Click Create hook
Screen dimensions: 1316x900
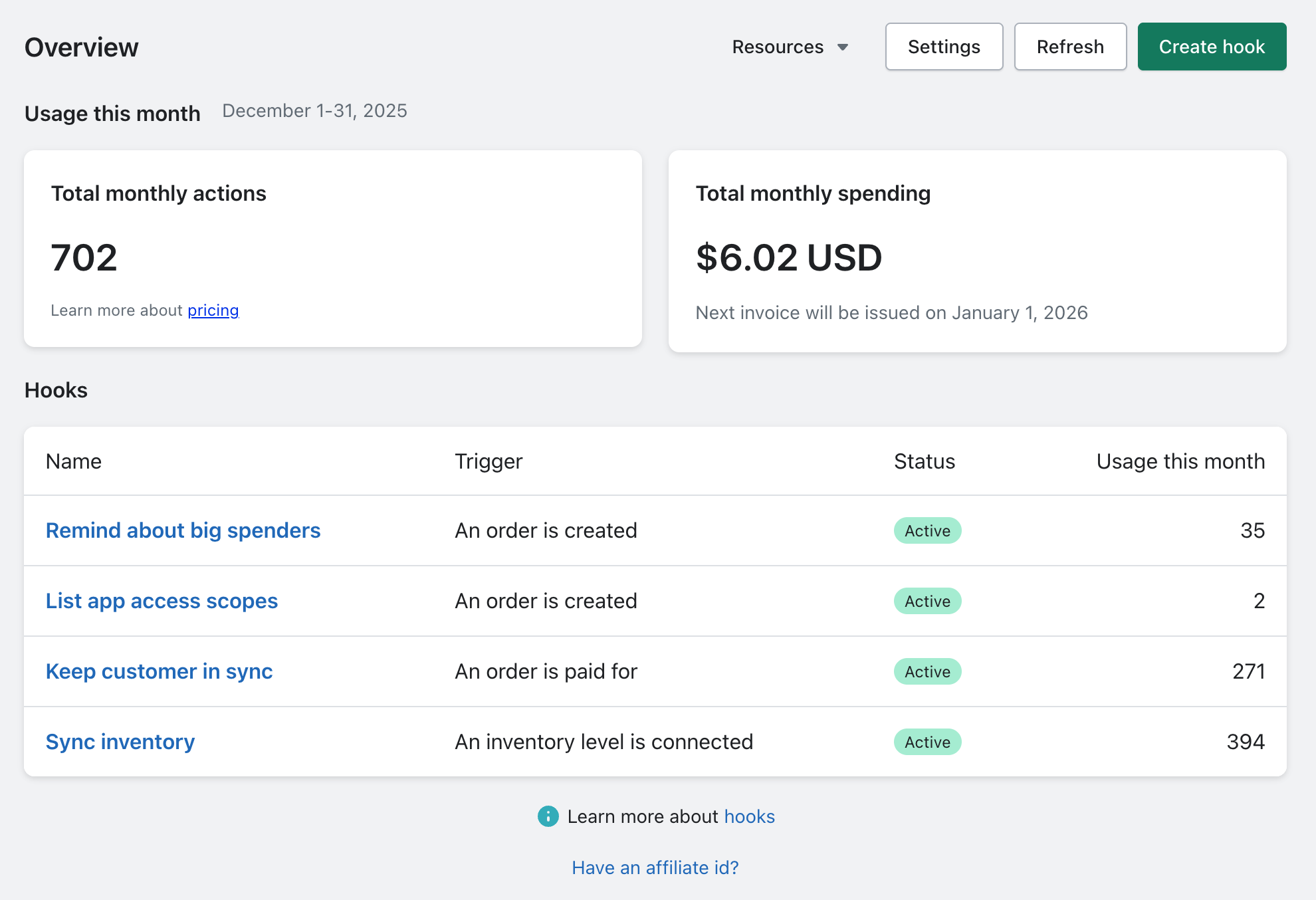(1212, 47)
